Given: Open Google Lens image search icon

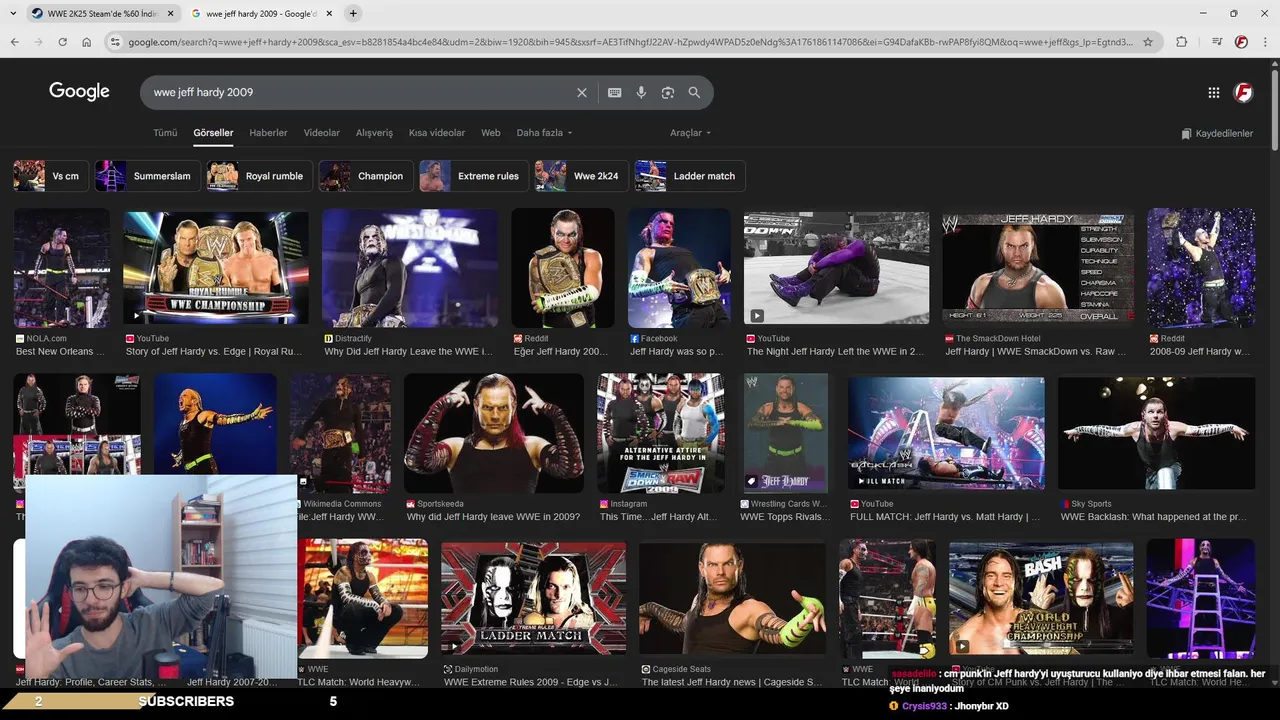Looking at the screenshot, I should pos(668,92).
